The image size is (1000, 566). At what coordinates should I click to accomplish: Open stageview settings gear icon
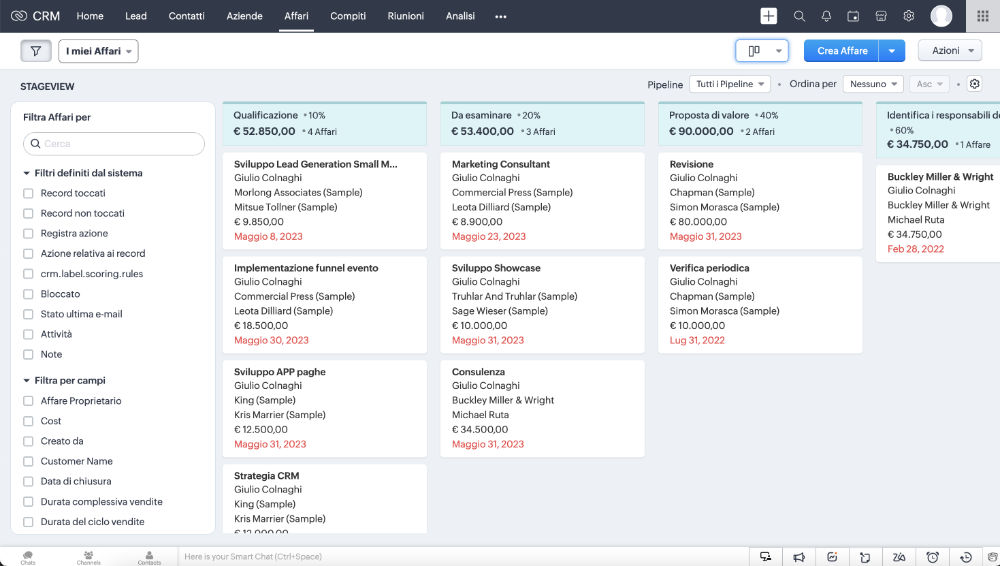tap(974, 84)
